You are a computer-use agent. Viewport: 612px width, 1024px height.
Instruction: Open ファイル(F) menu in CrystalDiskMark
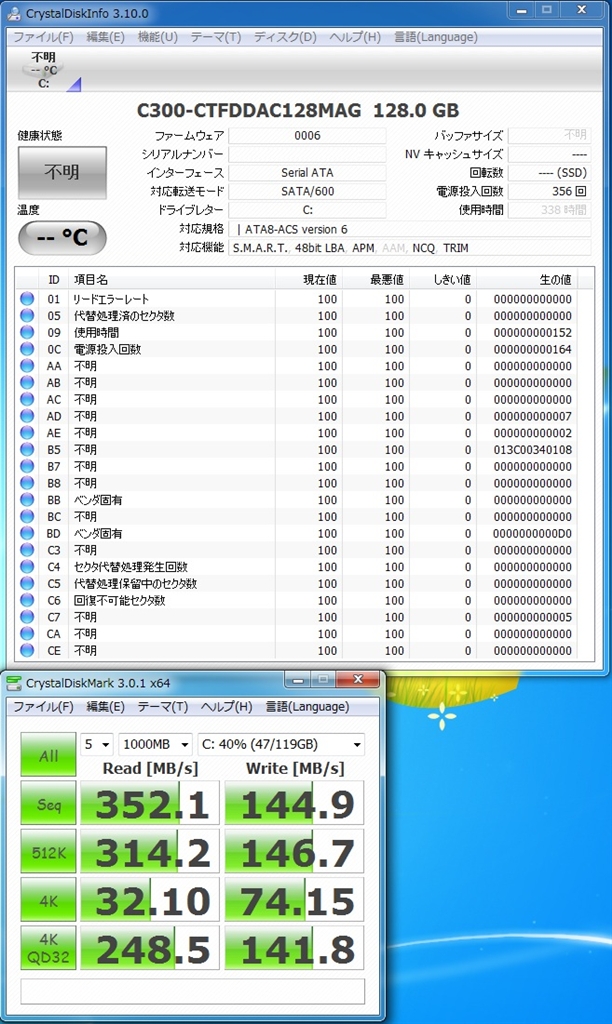[43, 707]
